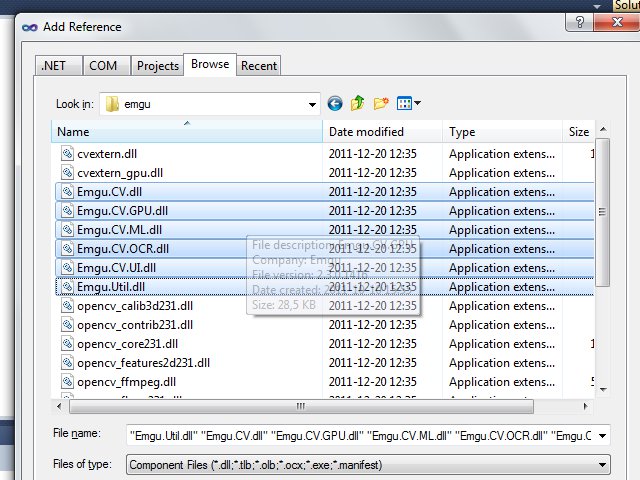Sort files by Type column

pyautogui.click(x=502, y=132)
